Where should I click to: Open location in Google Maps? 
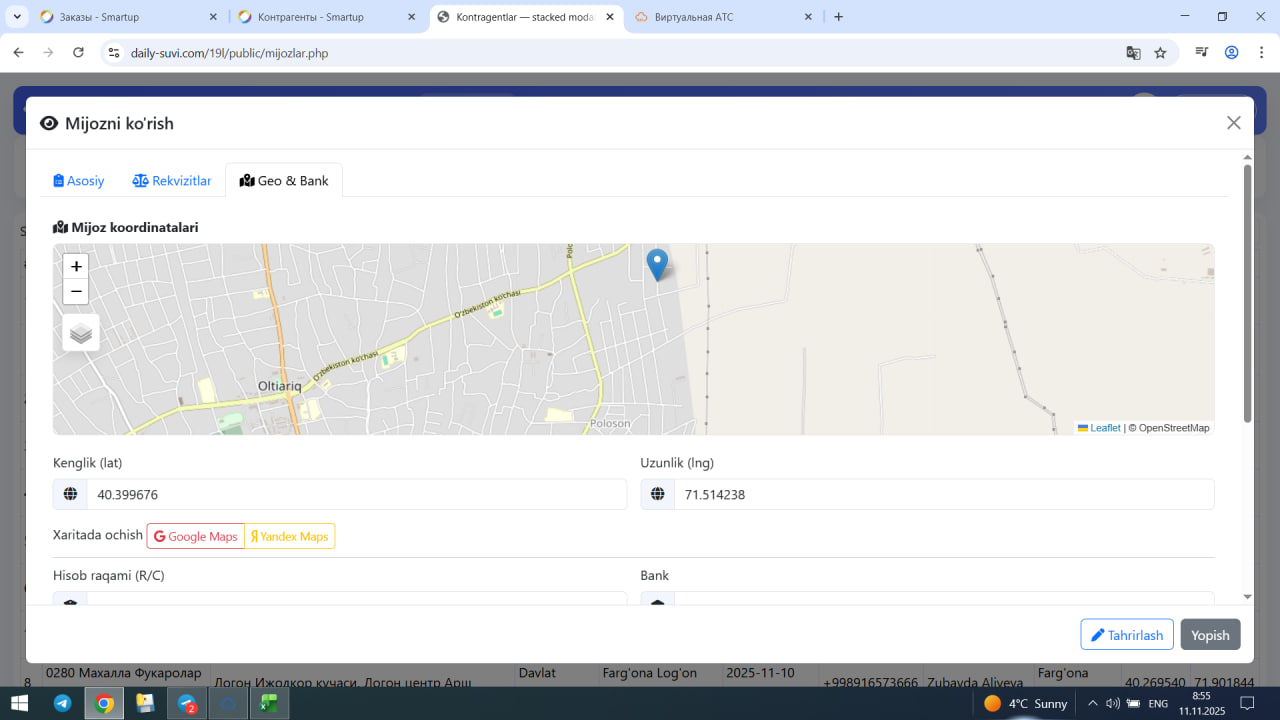click(196, 536)
